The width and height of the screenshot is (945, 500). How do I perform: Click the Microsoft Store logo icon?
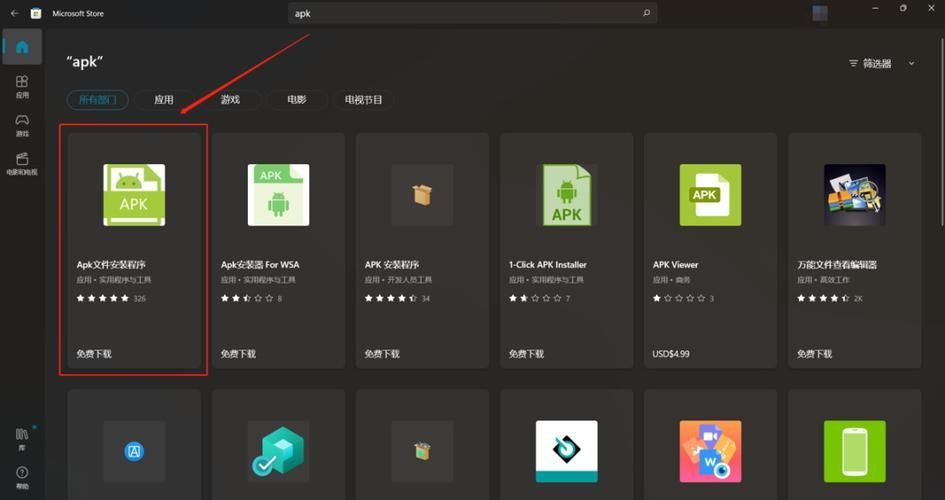[x=36, y=13]
